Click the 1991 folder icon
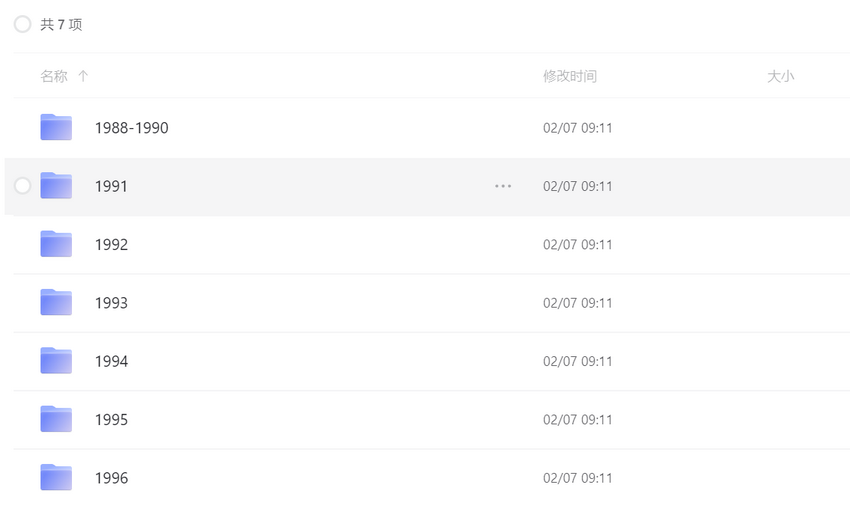Screen dimensions: 850x512 point(56,186)
